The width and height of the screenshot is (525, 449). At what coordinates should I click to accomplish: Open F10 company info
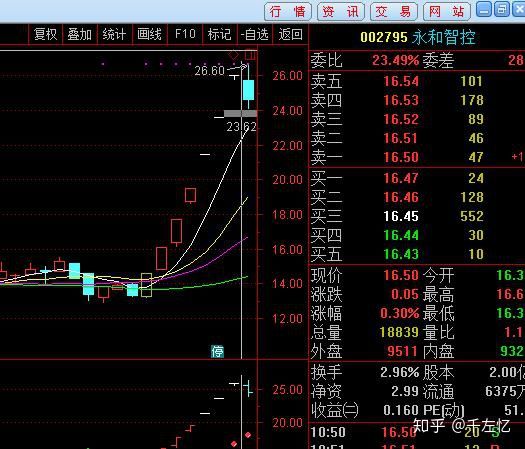(x=185, y=34)
